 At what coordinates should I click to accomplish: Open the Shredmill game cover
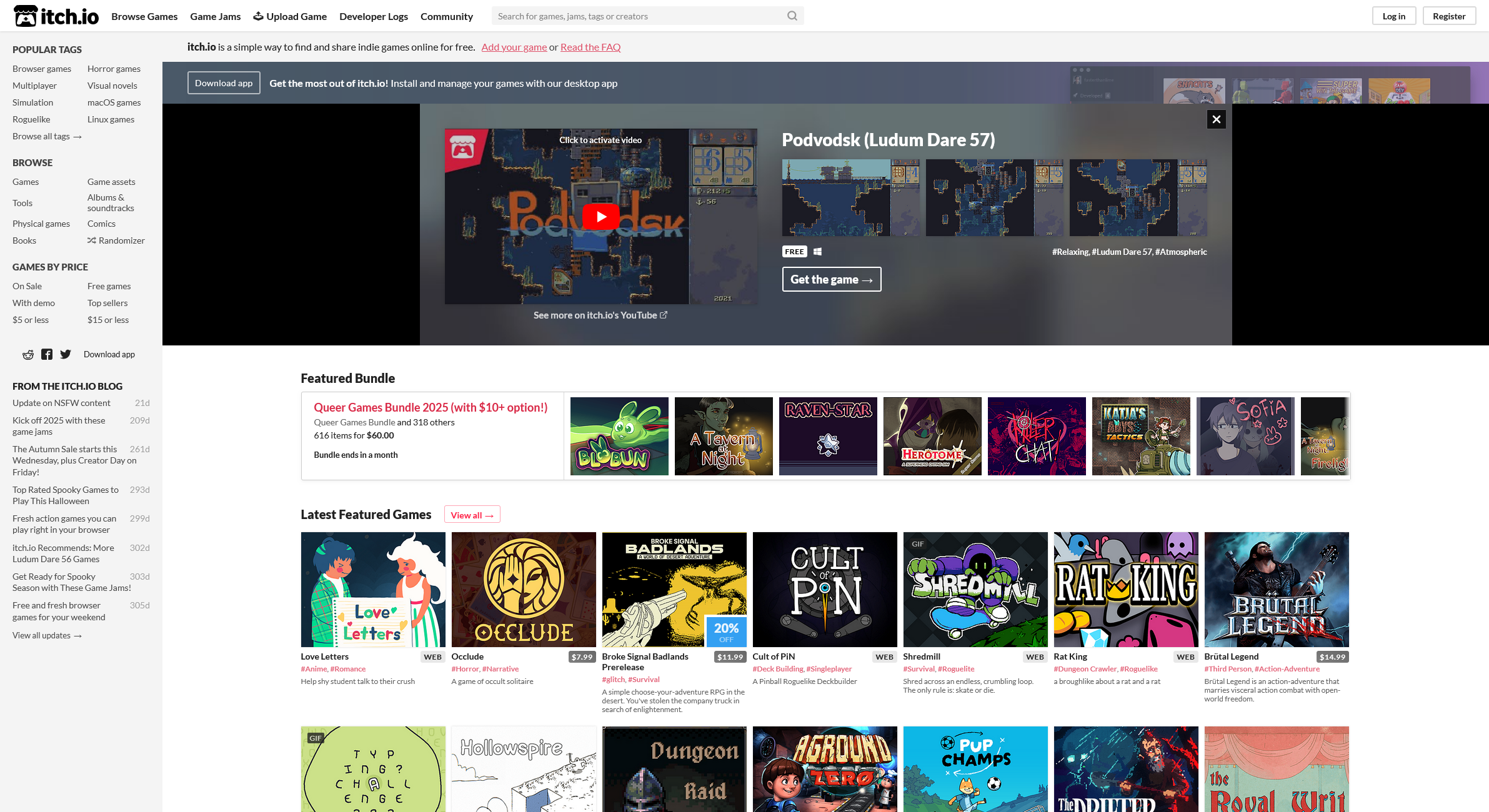(975, 590)
